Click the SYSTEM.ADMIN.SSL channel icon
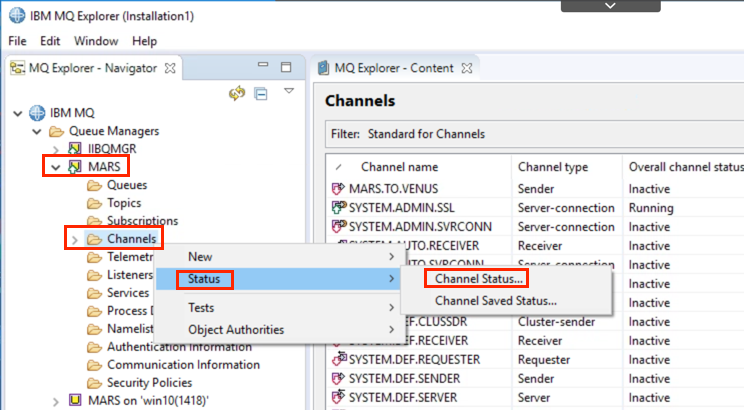 [339, 207]
